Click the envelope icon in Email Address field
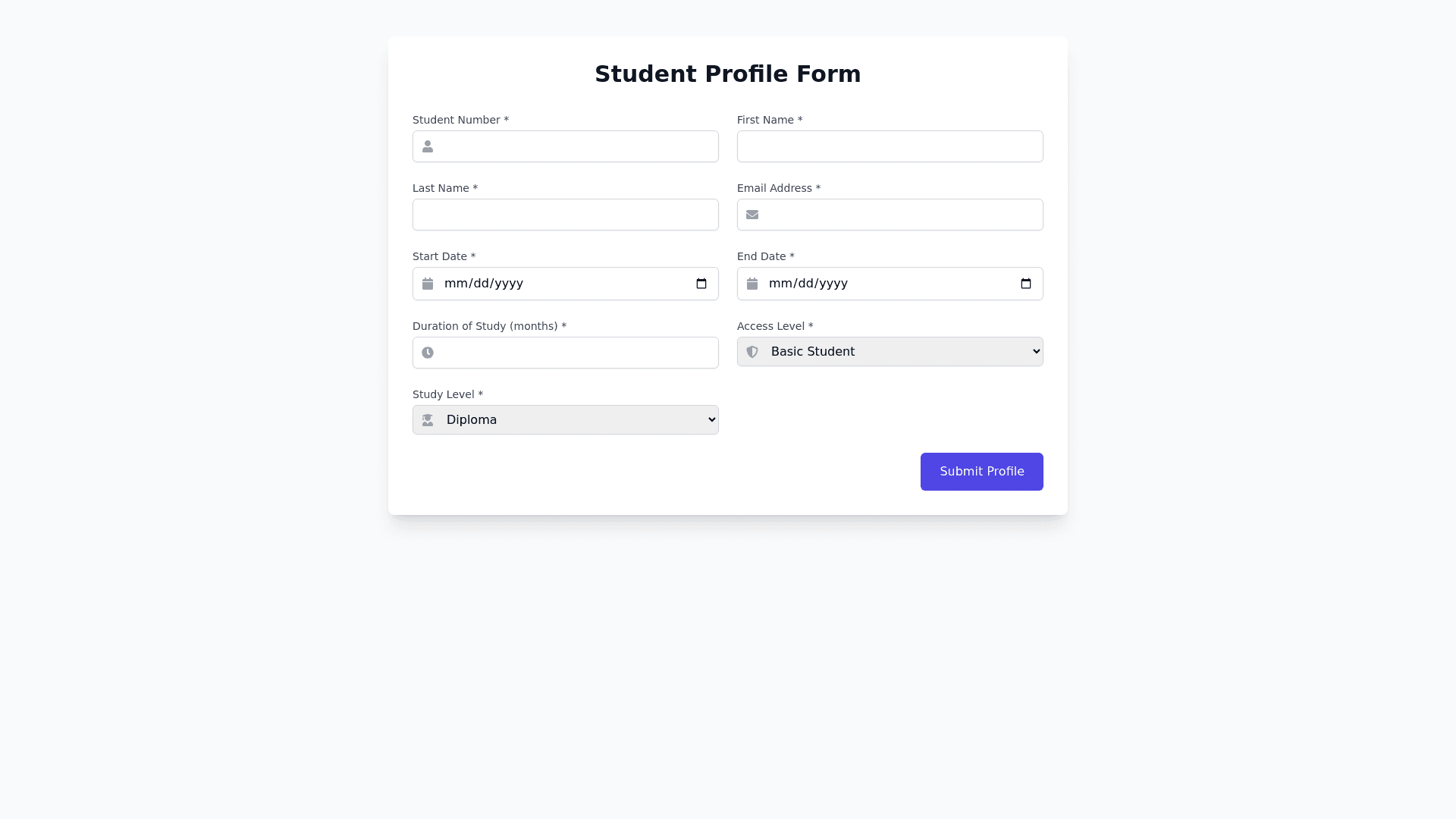 752,215
